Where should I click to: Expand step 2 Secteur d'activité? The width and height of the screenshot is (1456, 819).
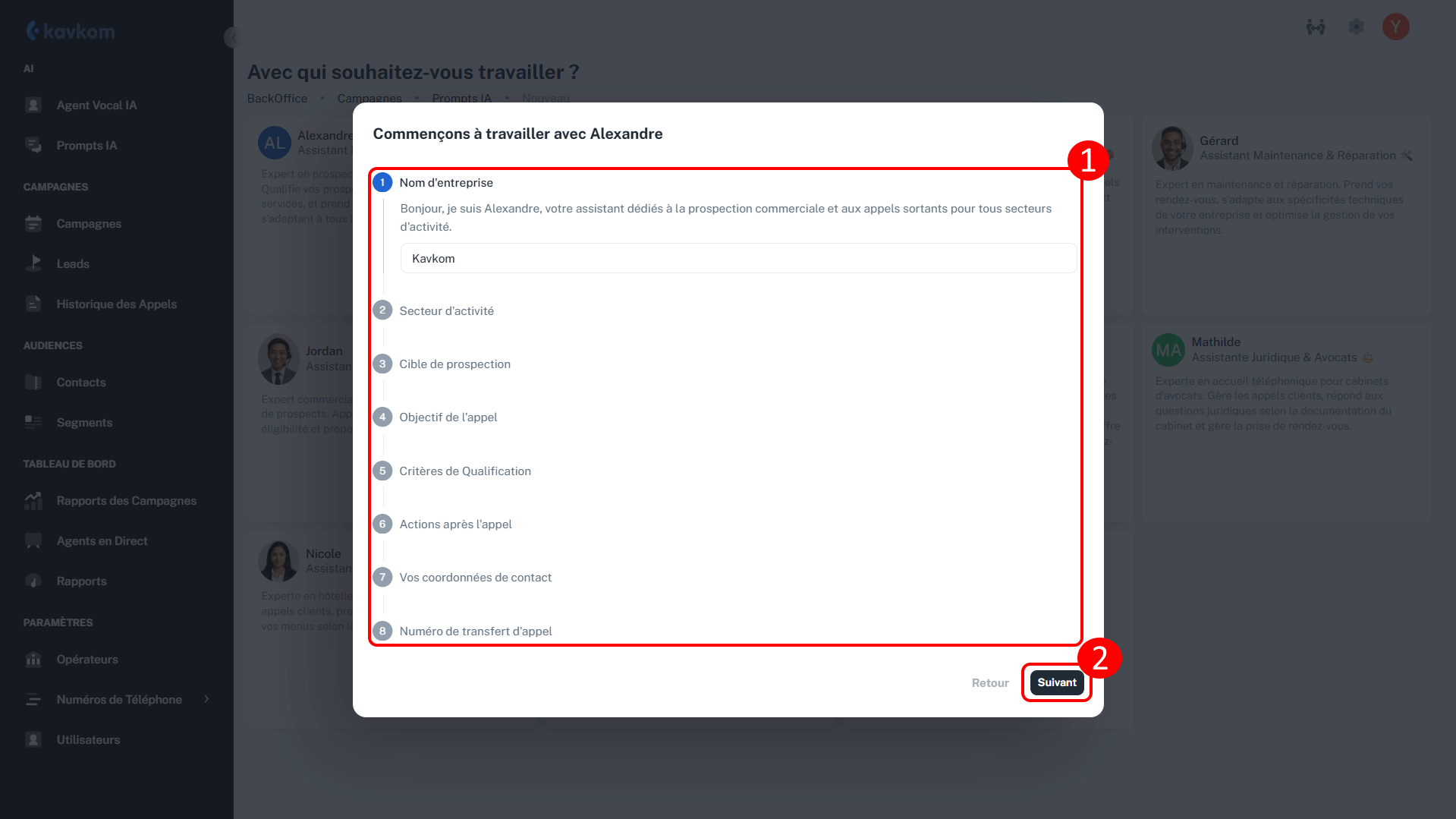click(x=446, y=310)
